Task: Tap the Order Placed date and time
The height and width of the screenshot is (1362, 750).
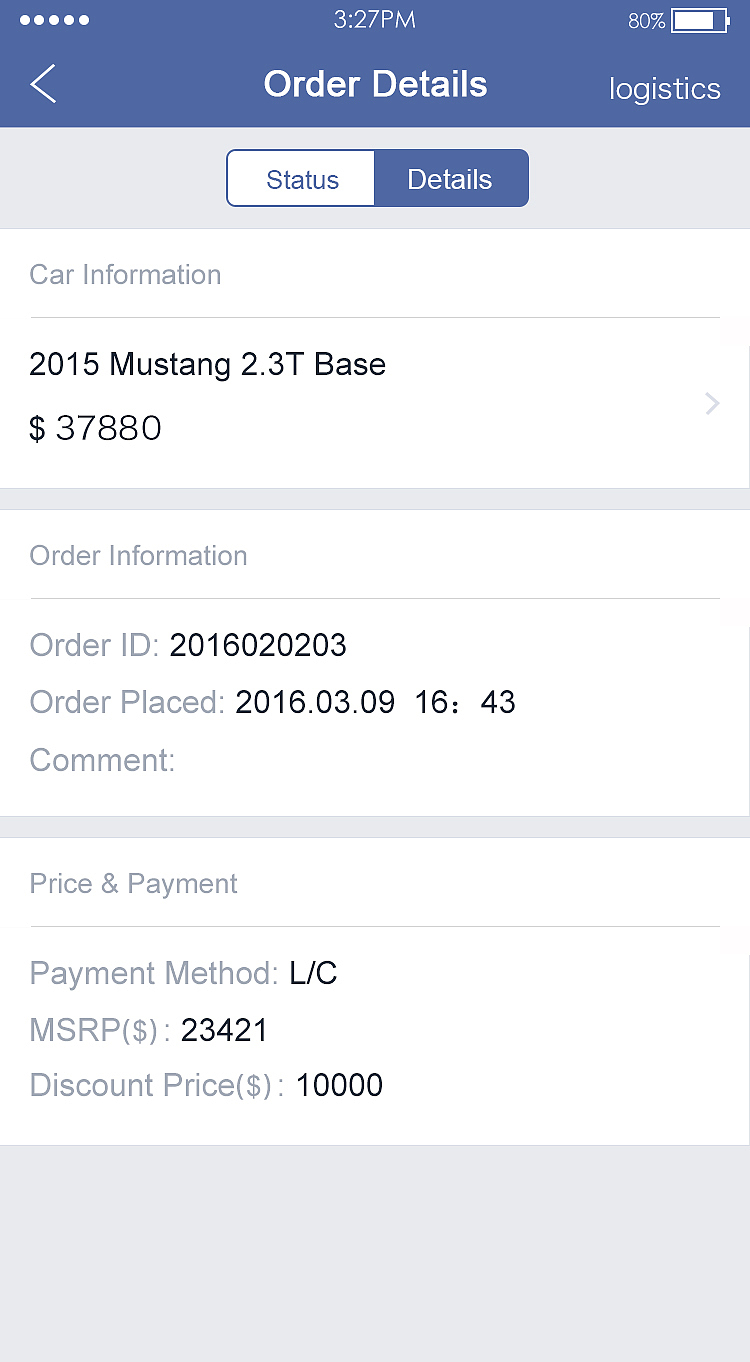Action: [375, 703]
